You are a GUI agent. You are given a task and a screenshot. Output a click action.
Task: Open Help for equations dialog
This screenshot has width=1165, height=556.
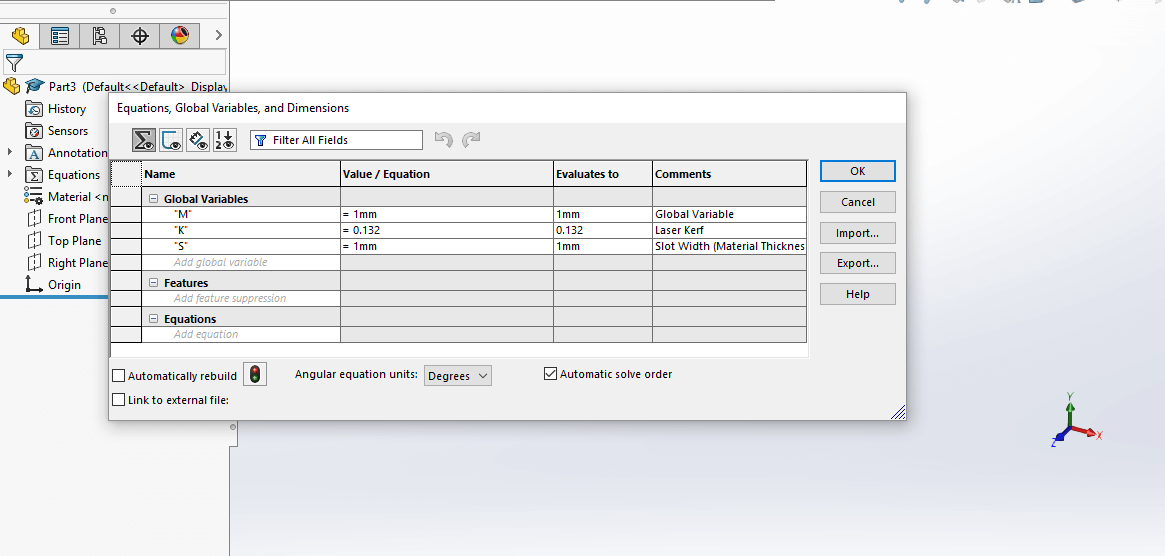pos(857,294)
